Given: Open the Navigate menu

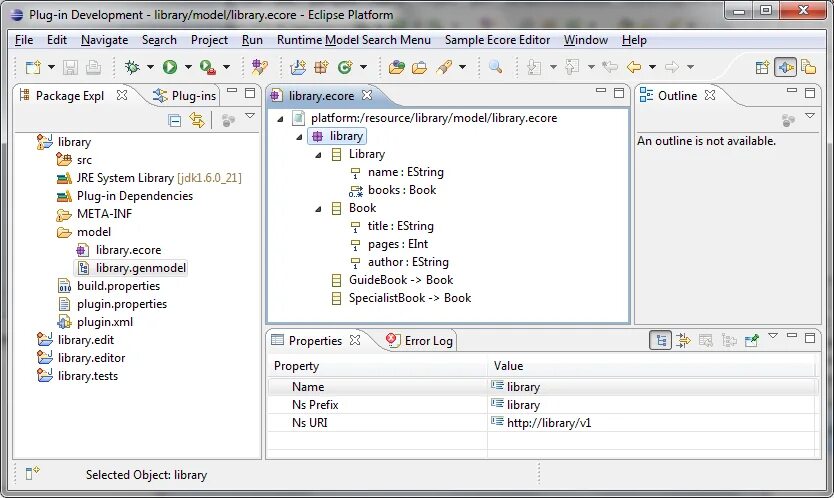Looking at the screenshot, I should pos(104,40).
